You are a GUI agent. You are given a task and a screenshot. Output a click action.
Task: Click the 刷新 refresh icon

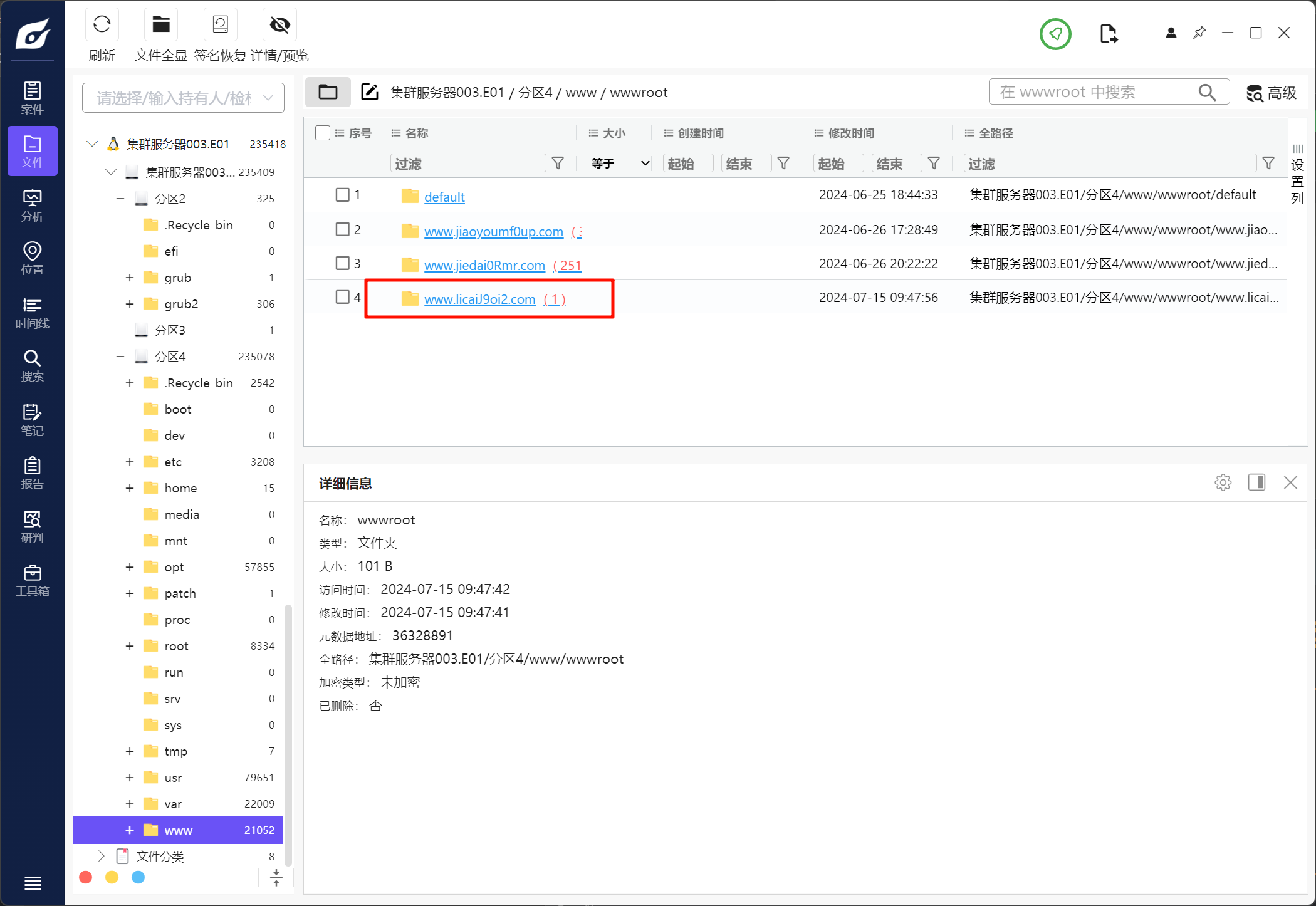pos(102,26)
